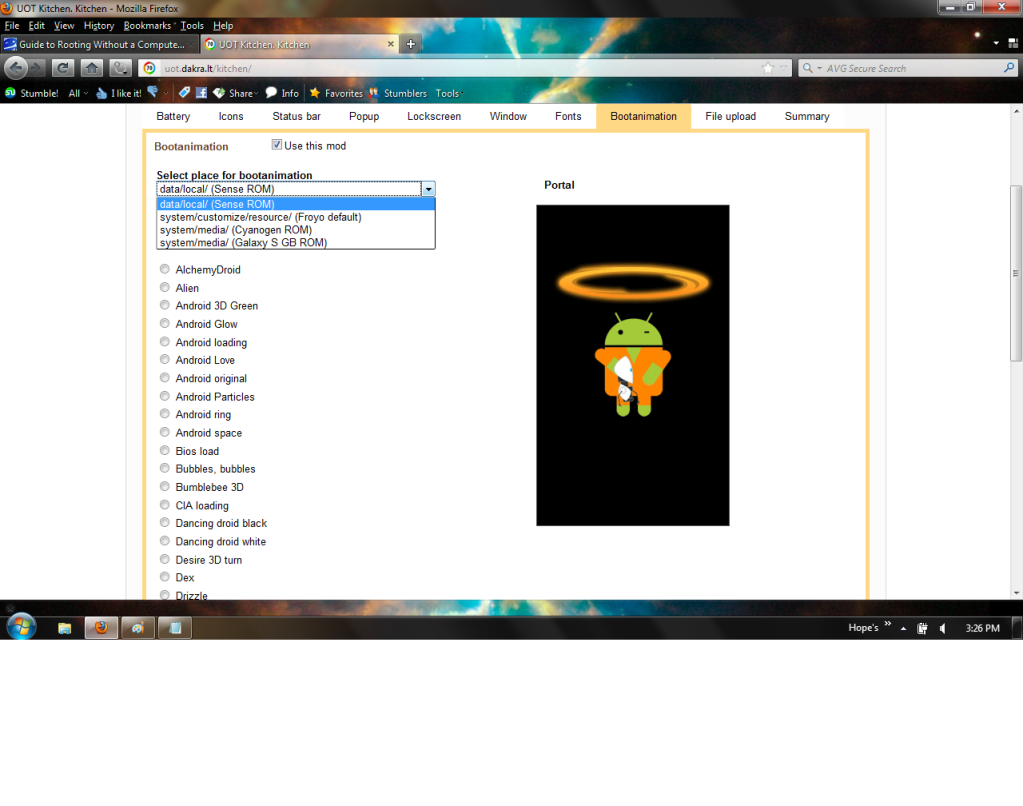
Task: Open the History menu
Action: point(99,25)
